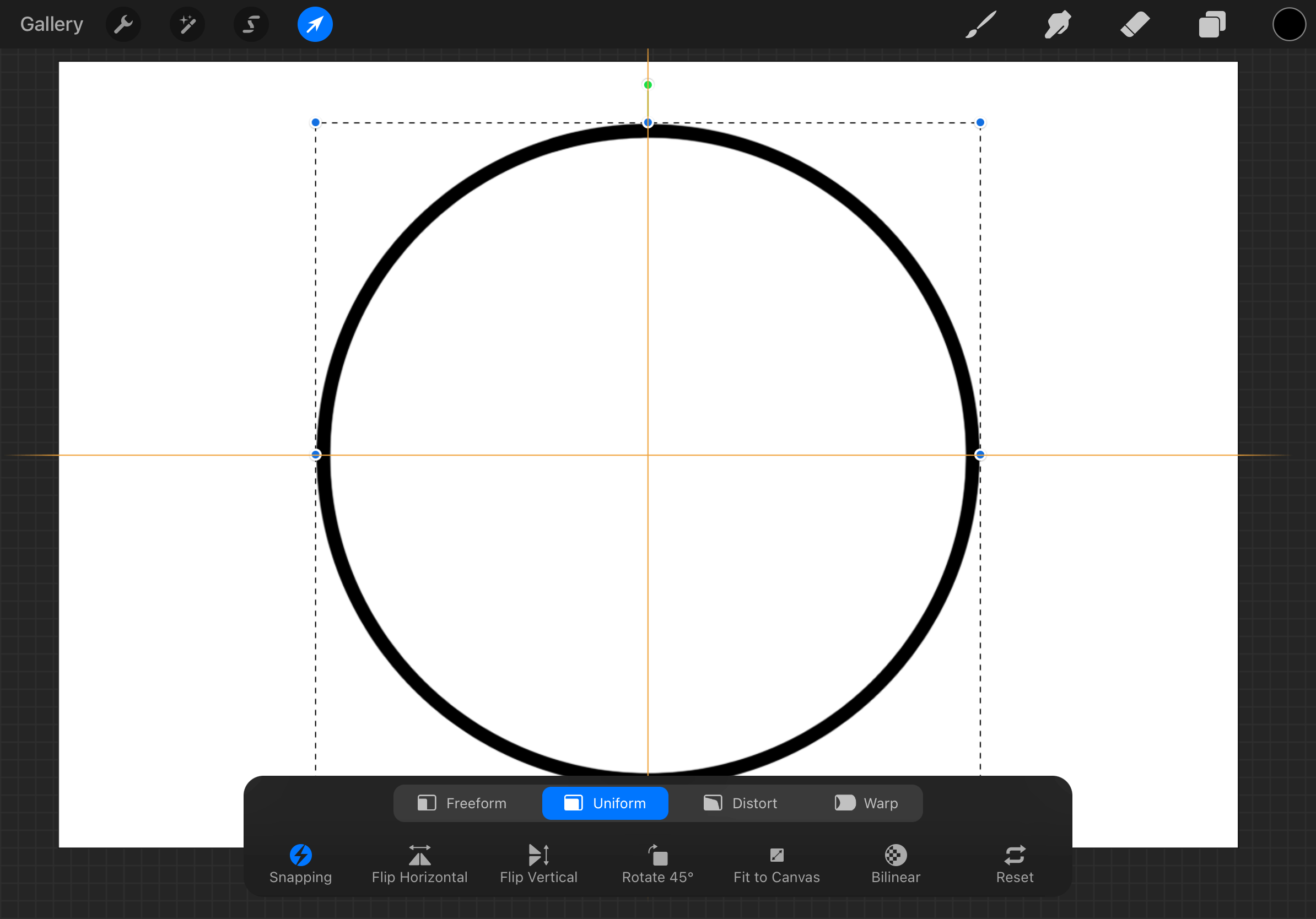Viewport: 1316px width, 919px height.
Task: Open the Adjustments magic wand menu
Action: [x=187, y=25]
